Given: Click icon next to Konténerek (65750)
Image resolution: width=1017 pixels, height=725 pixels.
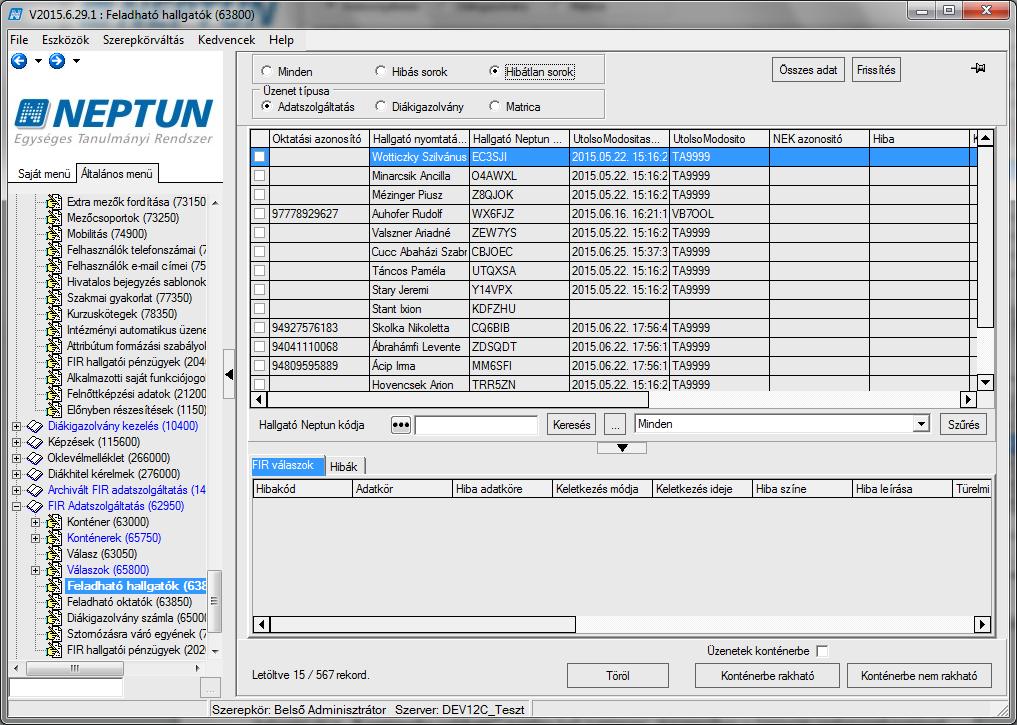Looking at the screenshot, I should click(x=54, y=538).
